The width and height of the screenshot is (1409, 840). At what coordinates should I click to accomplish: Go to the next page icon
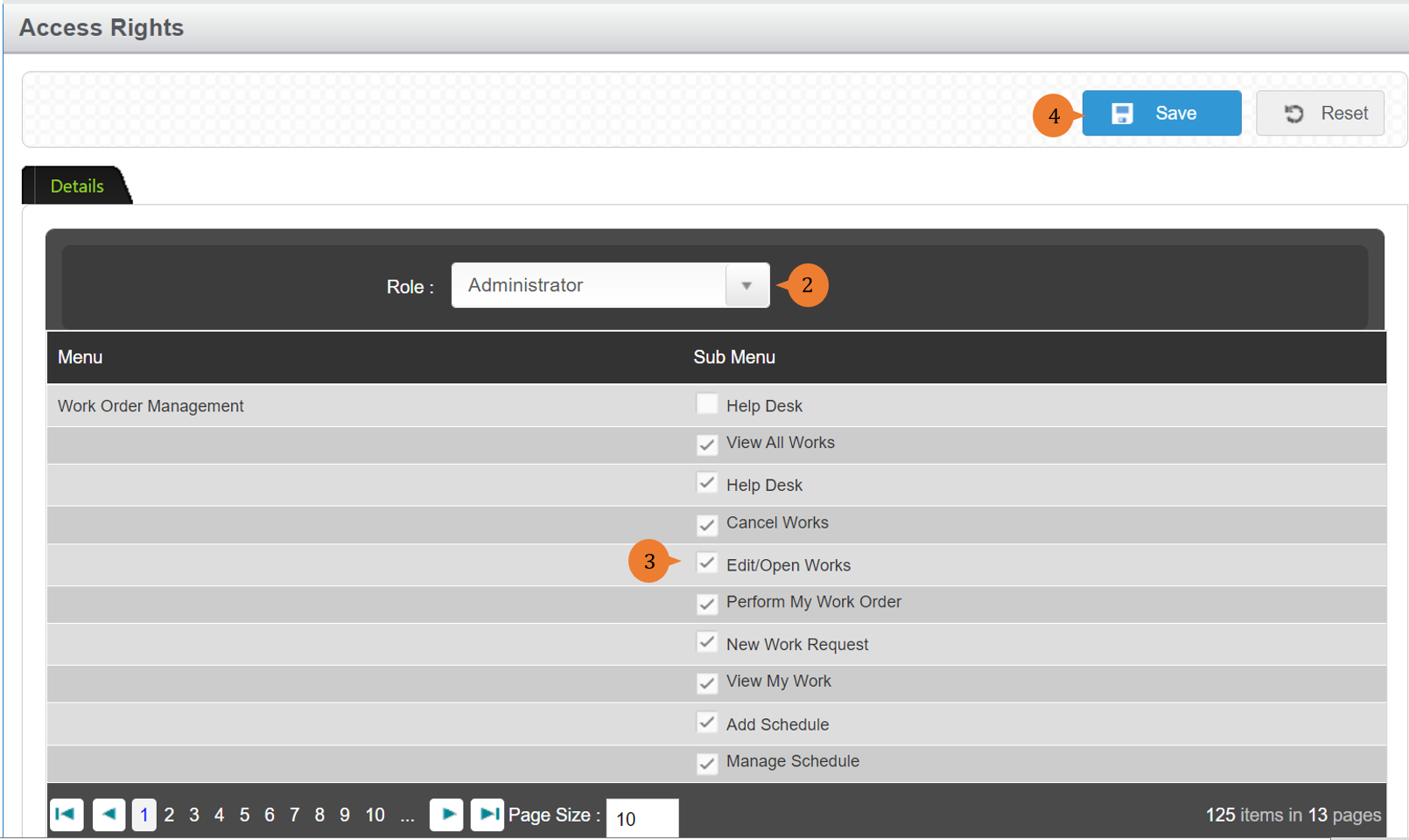point(446,815)
